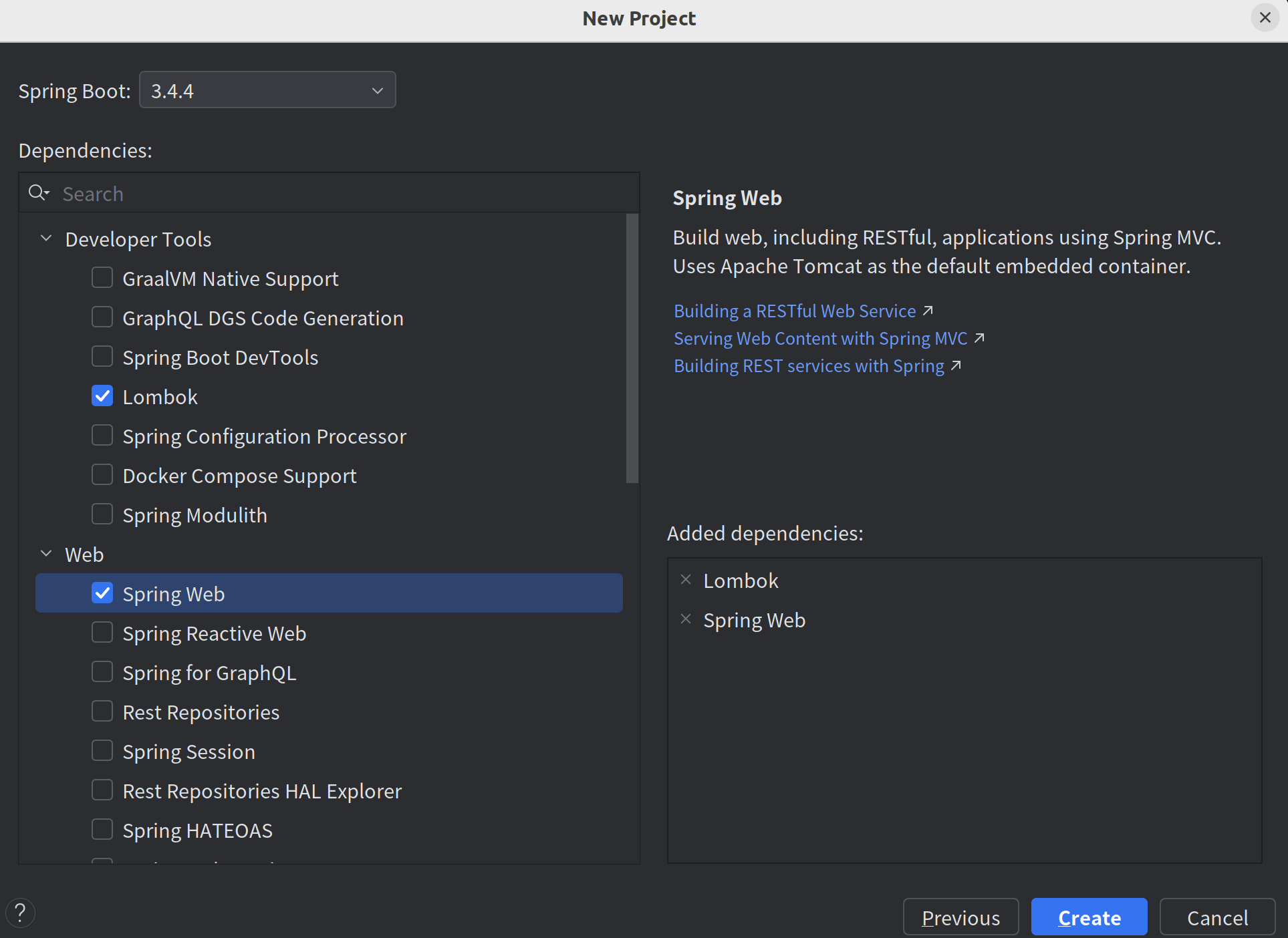
Task: Select Rest Repositories HAL Explorer item
Action: (262, 791)
